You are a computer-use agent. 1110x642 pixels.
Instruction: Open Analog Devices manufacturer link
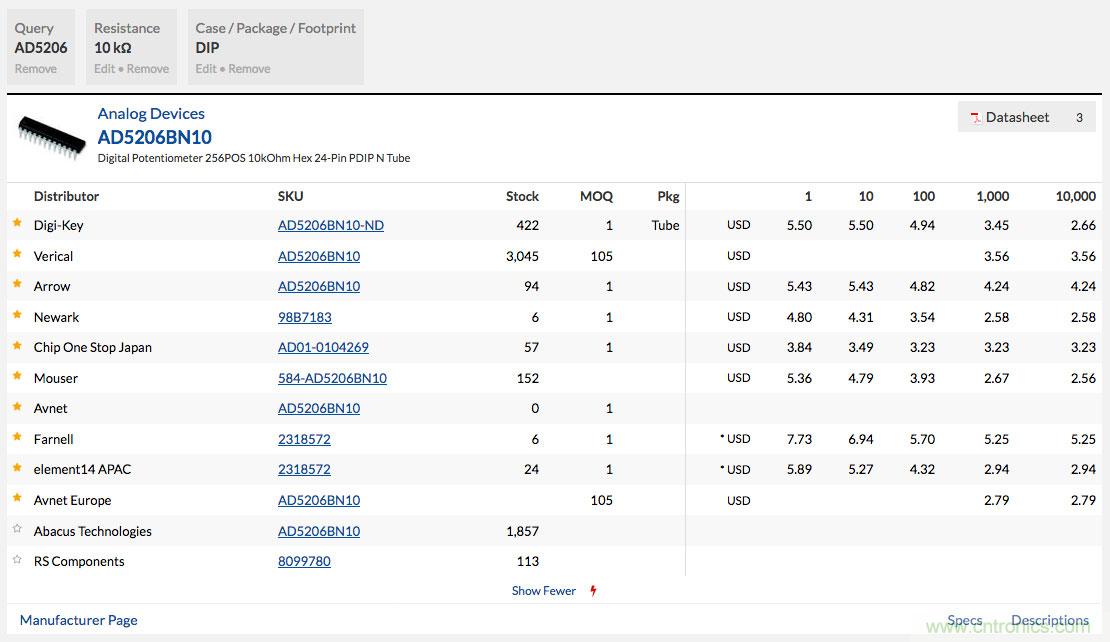(151, 114)
